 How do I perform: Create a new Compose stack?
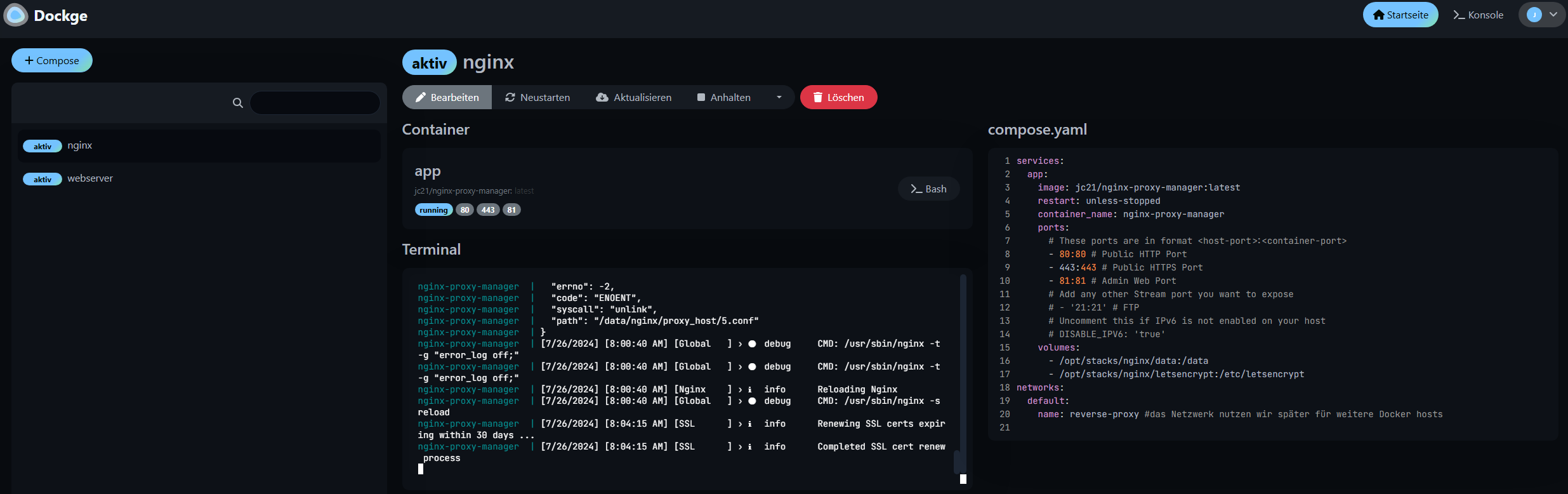tap(52, 60)
